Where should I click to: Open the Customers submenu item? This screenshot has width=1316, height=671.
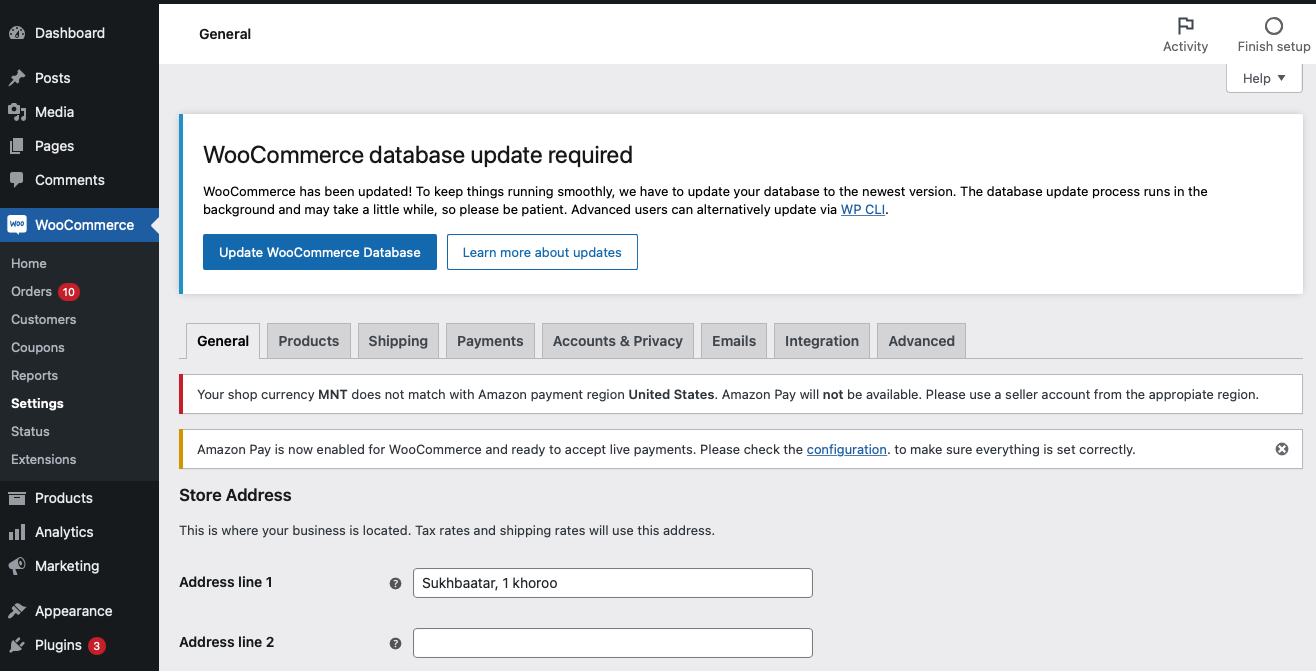pyautogui.click(x=44, y=320)
